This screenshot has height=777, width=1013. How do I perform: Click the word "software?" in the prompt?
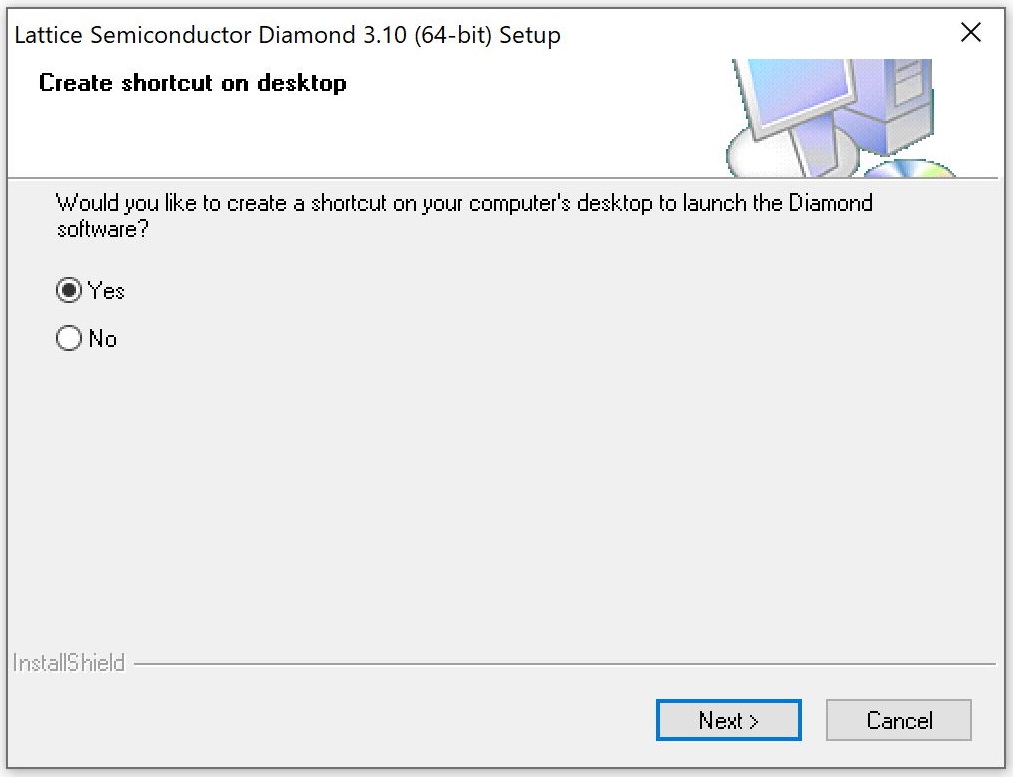[x=103, y=229]
